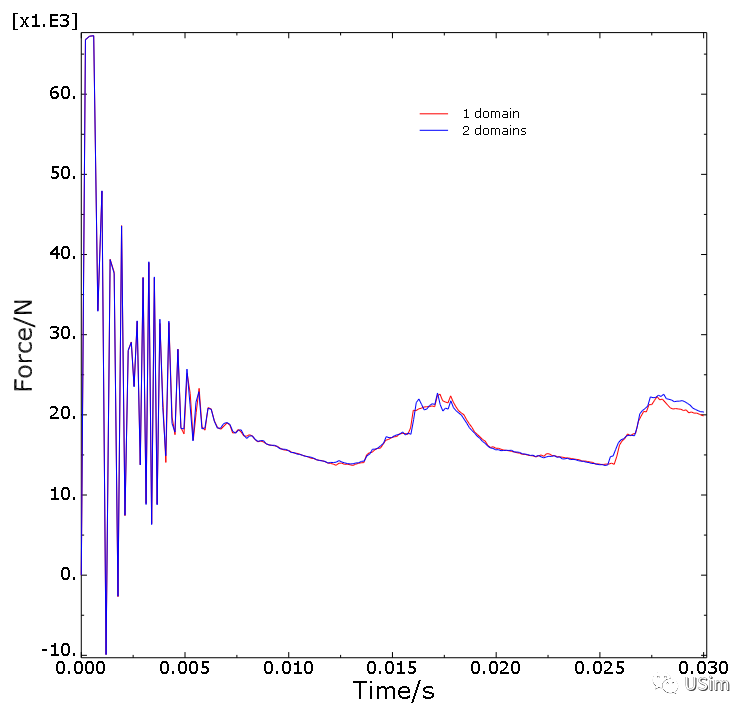Click the x-axis tick label '0.030'
This screenshot has width=755, height=715.
(703, 668)
